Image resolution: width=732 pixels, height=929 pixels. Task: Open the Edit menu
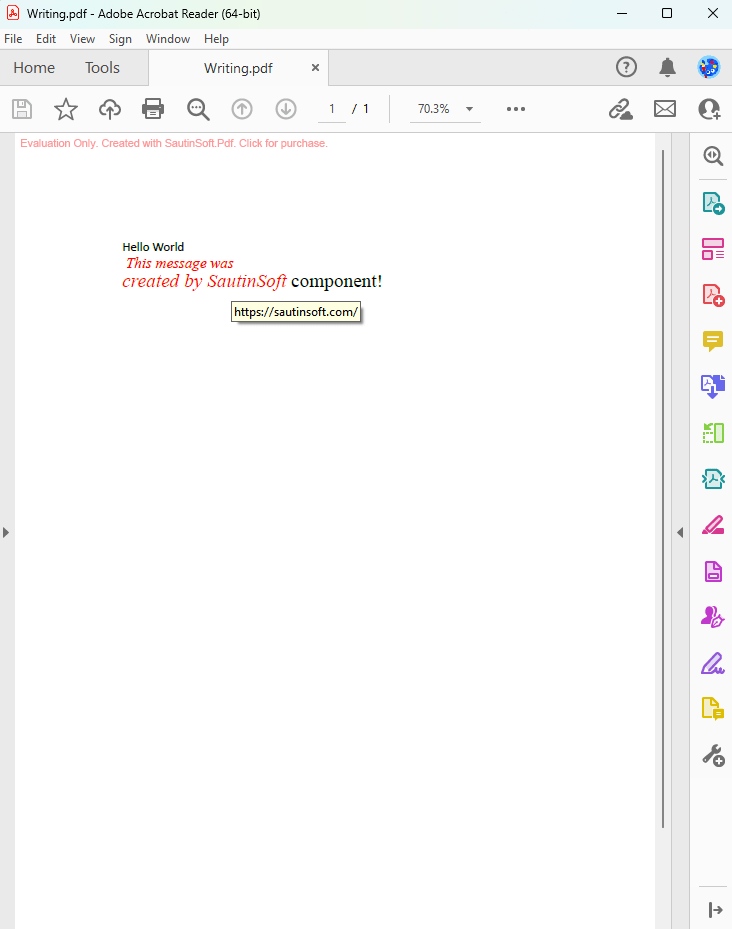point(46,39)
